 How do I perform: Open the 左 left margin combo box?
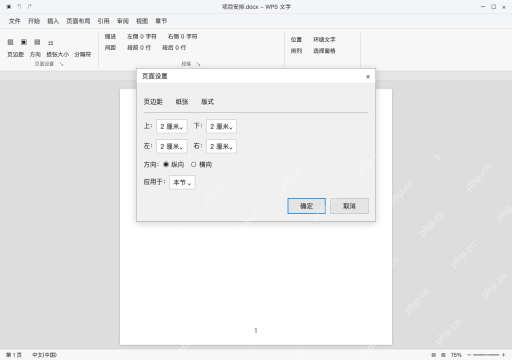[x=172, y=146]
